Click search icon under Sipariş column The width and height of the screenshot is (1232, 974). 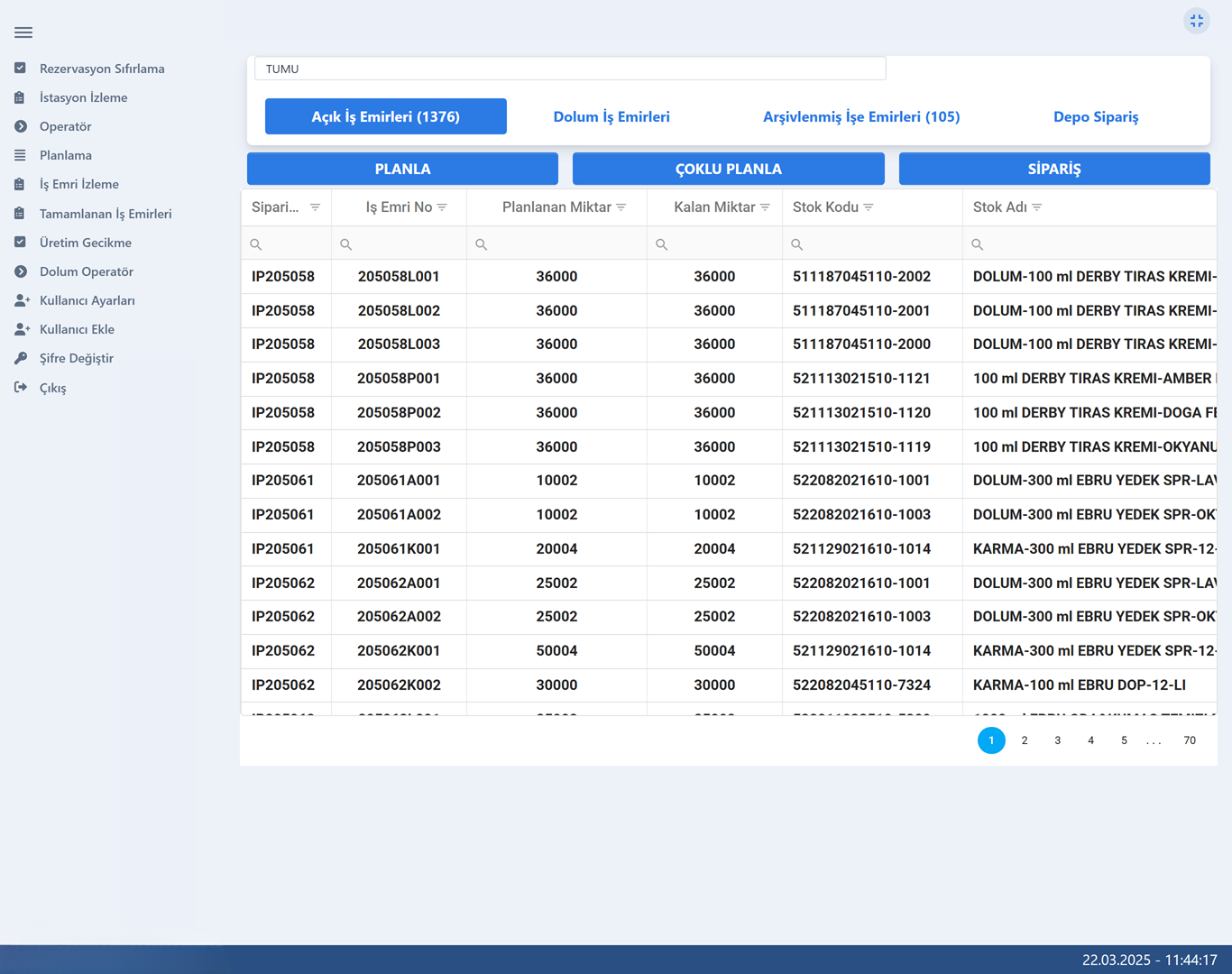(256, 244)
